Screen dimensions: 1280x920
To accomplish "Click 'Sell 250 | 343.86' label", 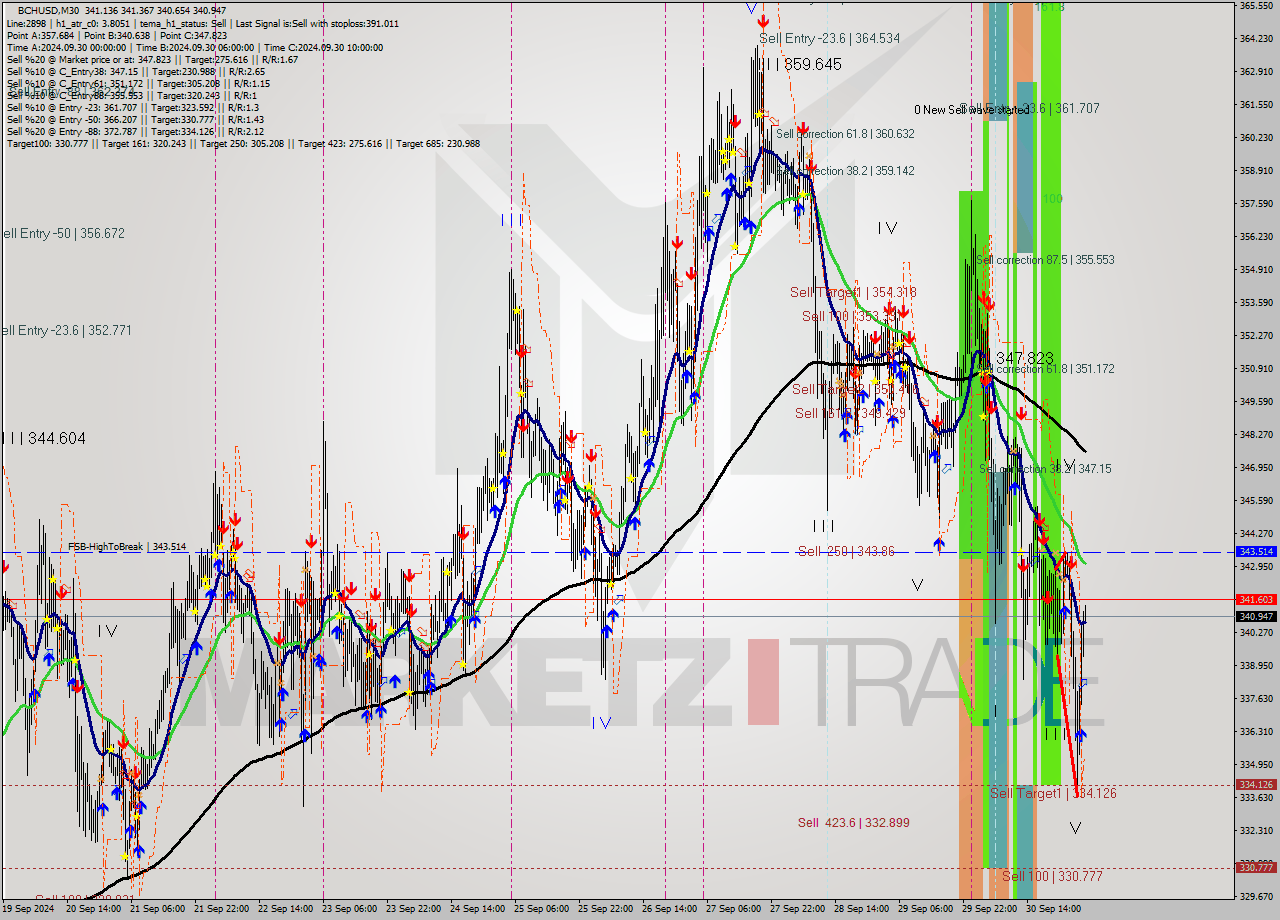I will [x=846, y=551].
